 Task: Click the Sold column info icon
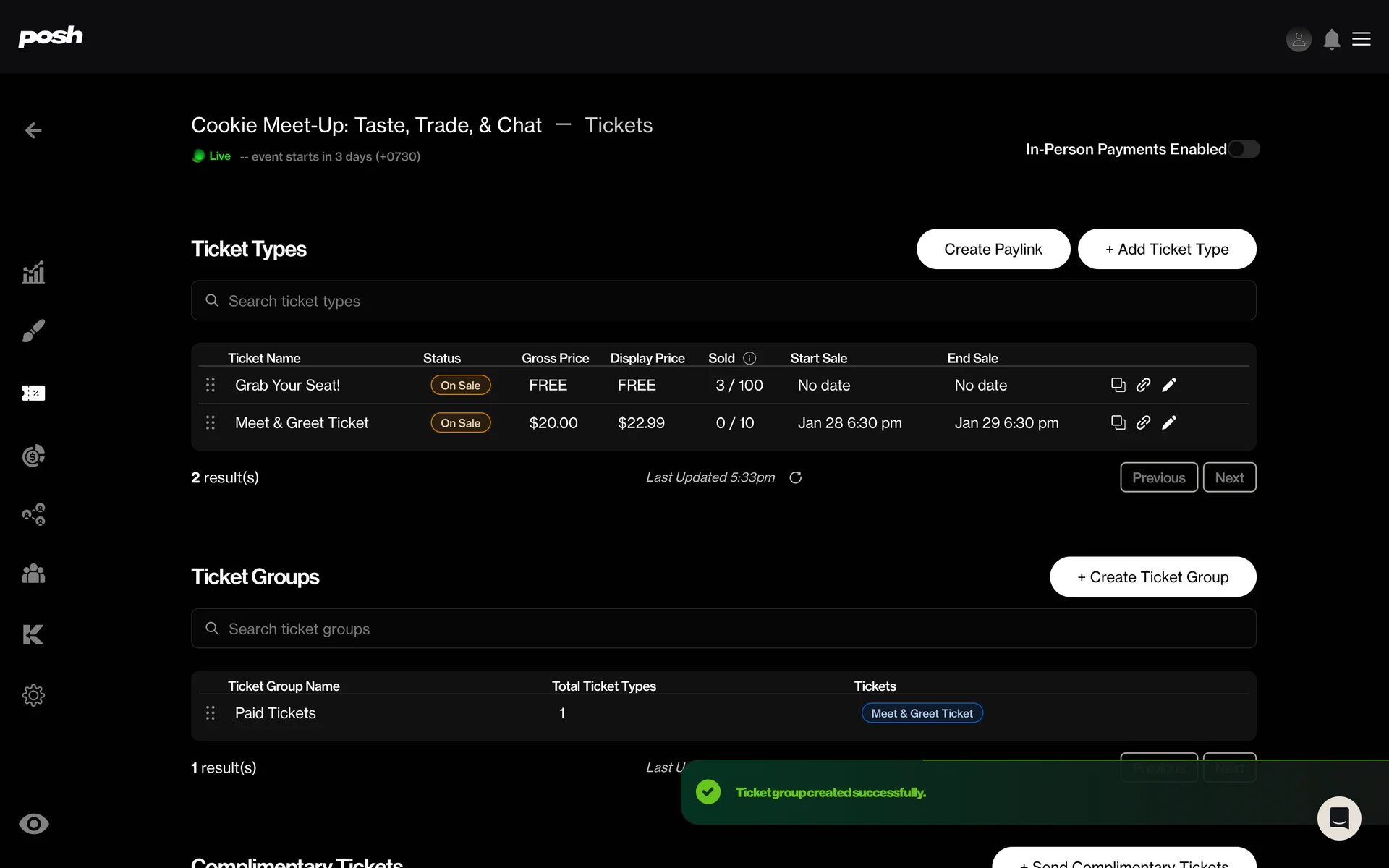[x=749, y=358]
